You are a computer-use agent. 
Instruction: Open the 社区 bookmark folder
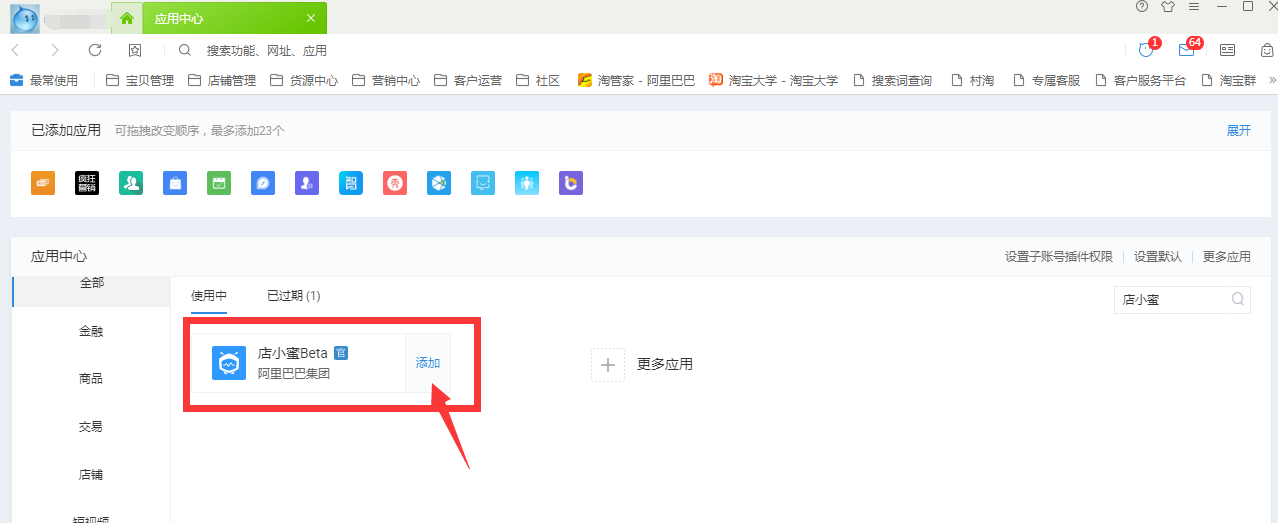click(538, 81)
